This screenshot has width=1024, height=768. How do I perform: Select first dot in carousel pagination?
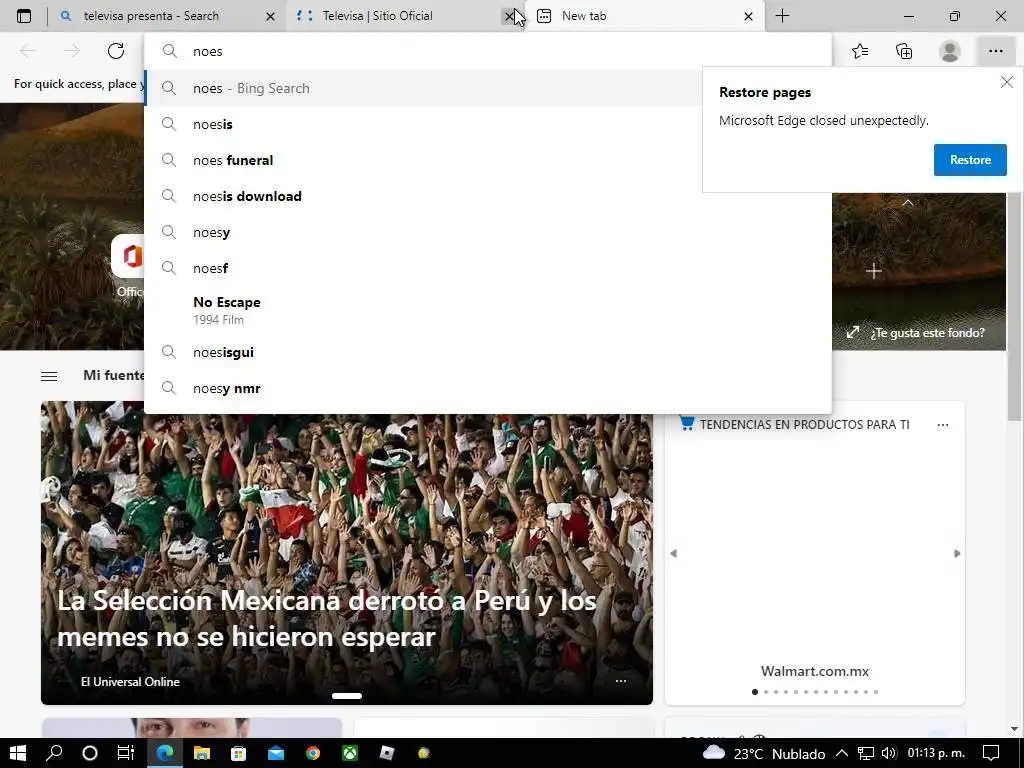click(x=755, y=692)
